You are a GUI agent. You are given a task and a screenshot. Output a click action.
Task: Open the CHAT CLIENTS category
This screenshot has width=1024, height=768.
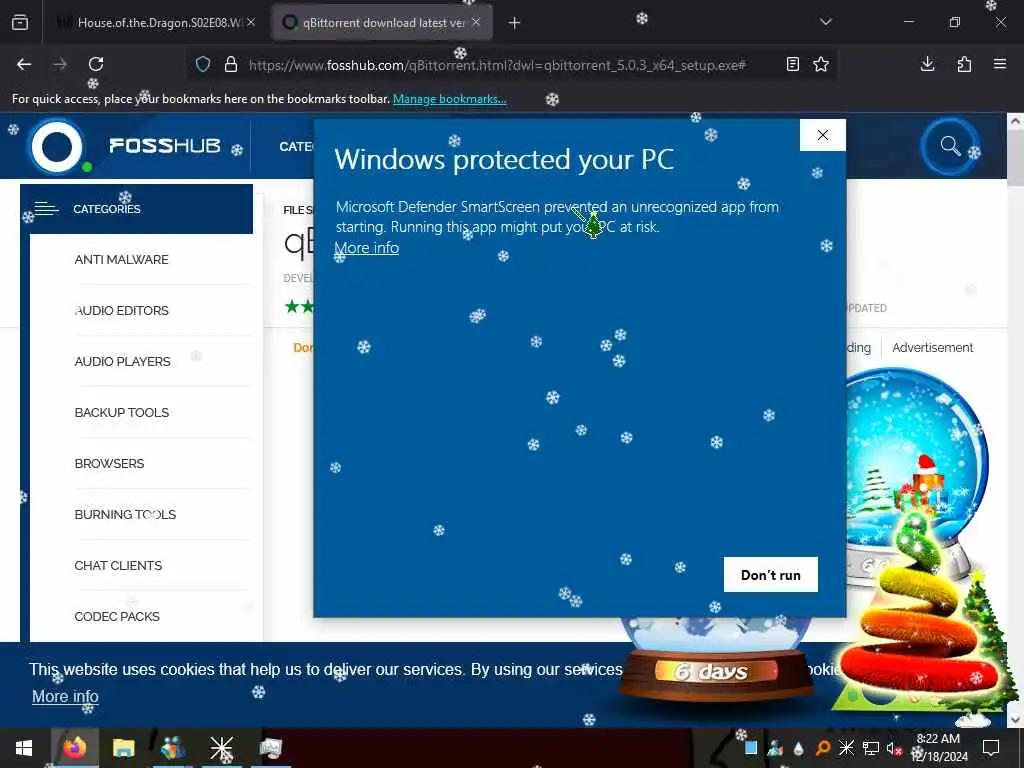point(118,566)
